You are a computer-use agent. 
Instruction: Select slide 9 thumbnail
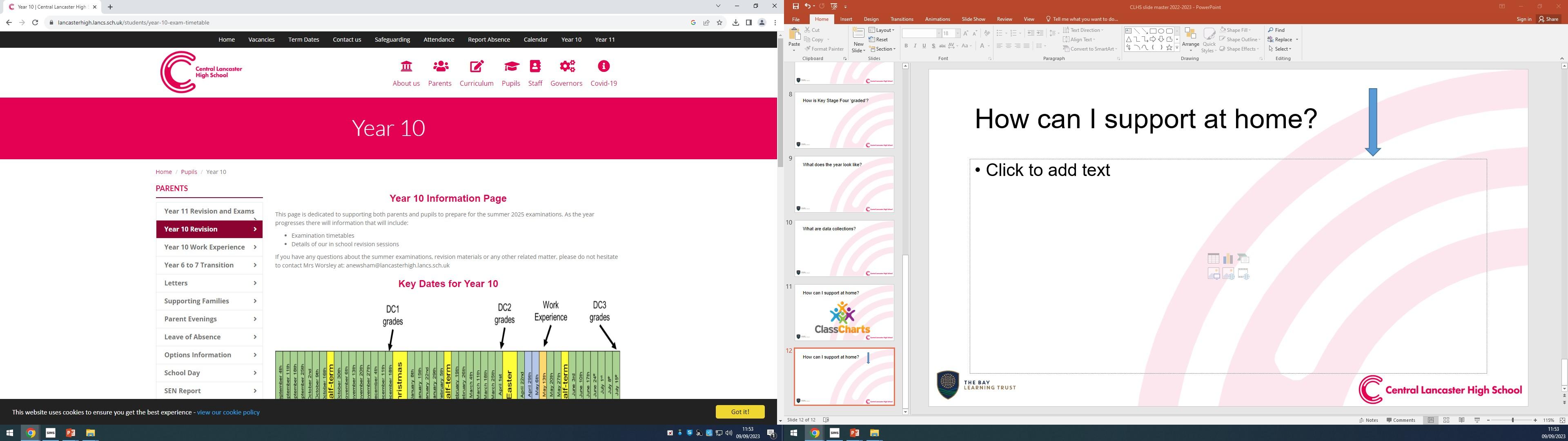844,184
